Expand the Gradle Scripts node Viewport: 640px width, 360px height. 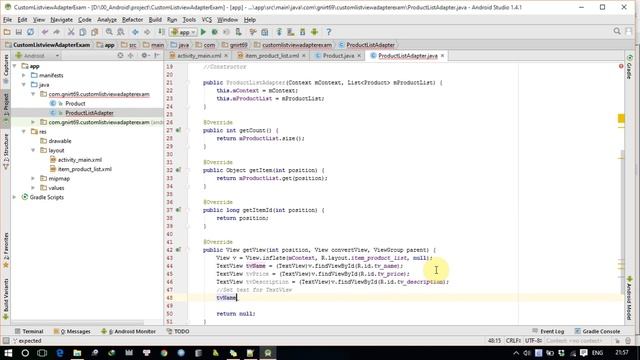tap(15, 198)
